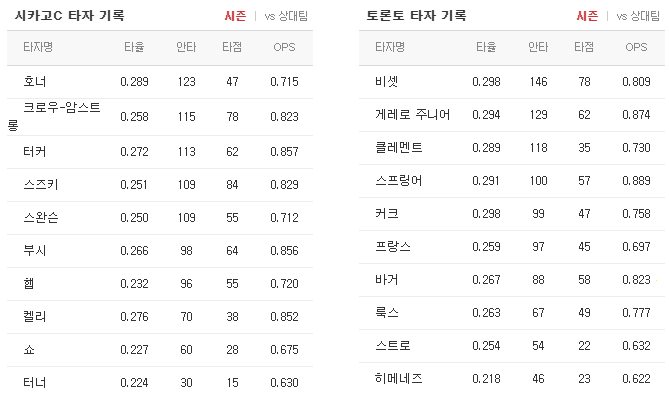This screenshot has width=669, height=402.
Task: Switch to vs 상대팀 in 토론토 table
Action: pyautogui.click(x=638, y=16)
